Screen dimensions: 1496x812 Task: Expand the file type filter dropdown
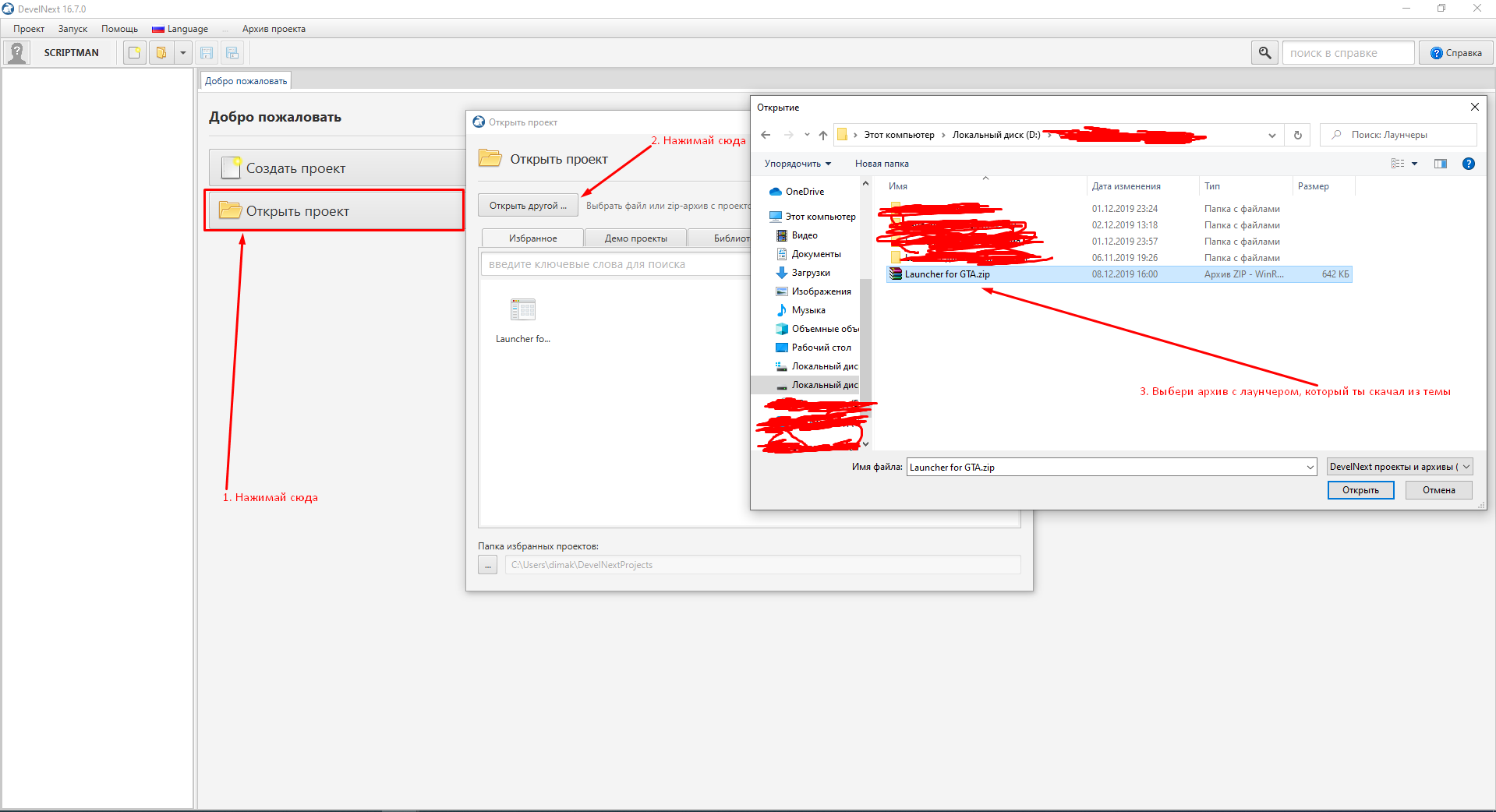click(1466, 467)
